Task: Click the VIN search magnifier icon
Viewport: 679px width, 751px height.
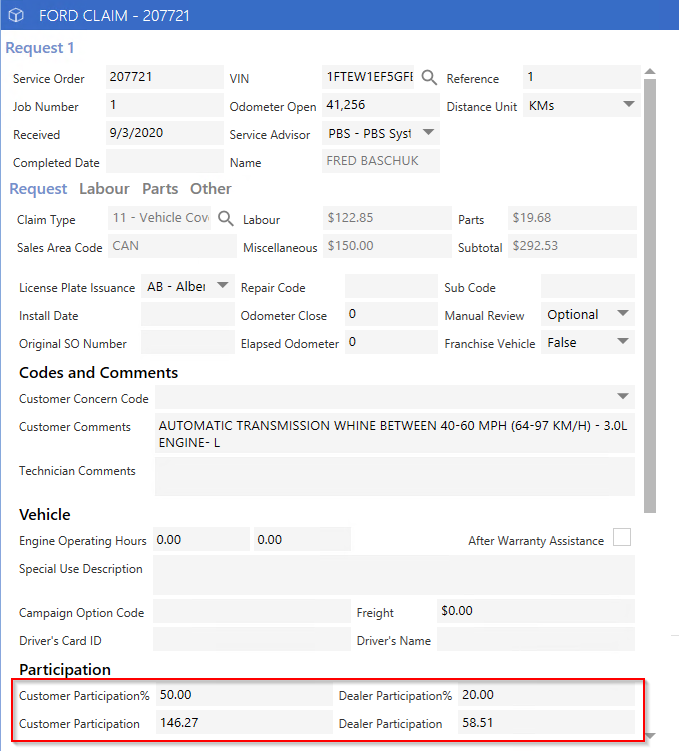Action: click(429, 77)
